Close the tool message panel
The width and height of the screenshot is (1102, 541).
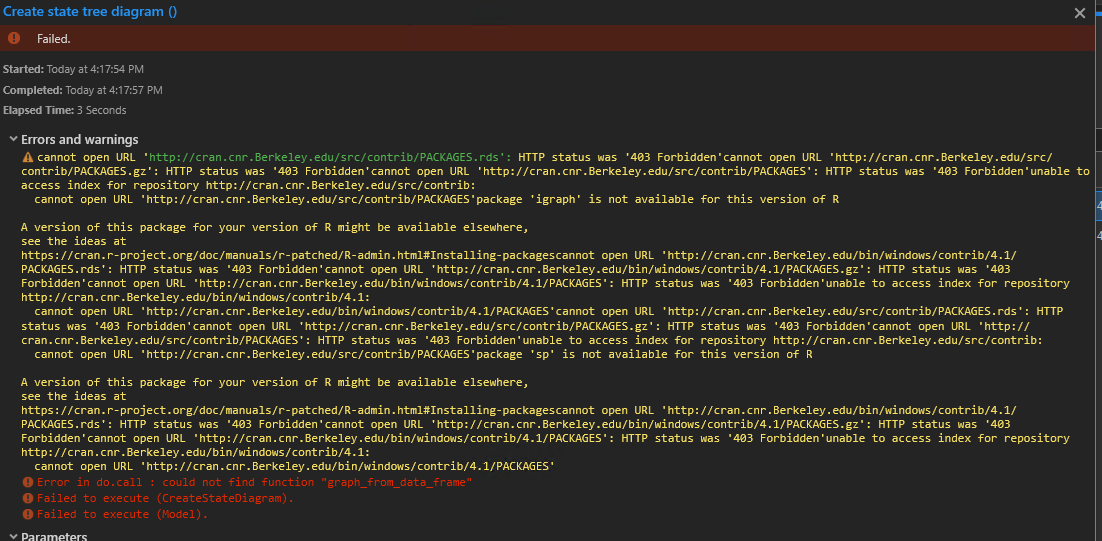point(1080,13)
